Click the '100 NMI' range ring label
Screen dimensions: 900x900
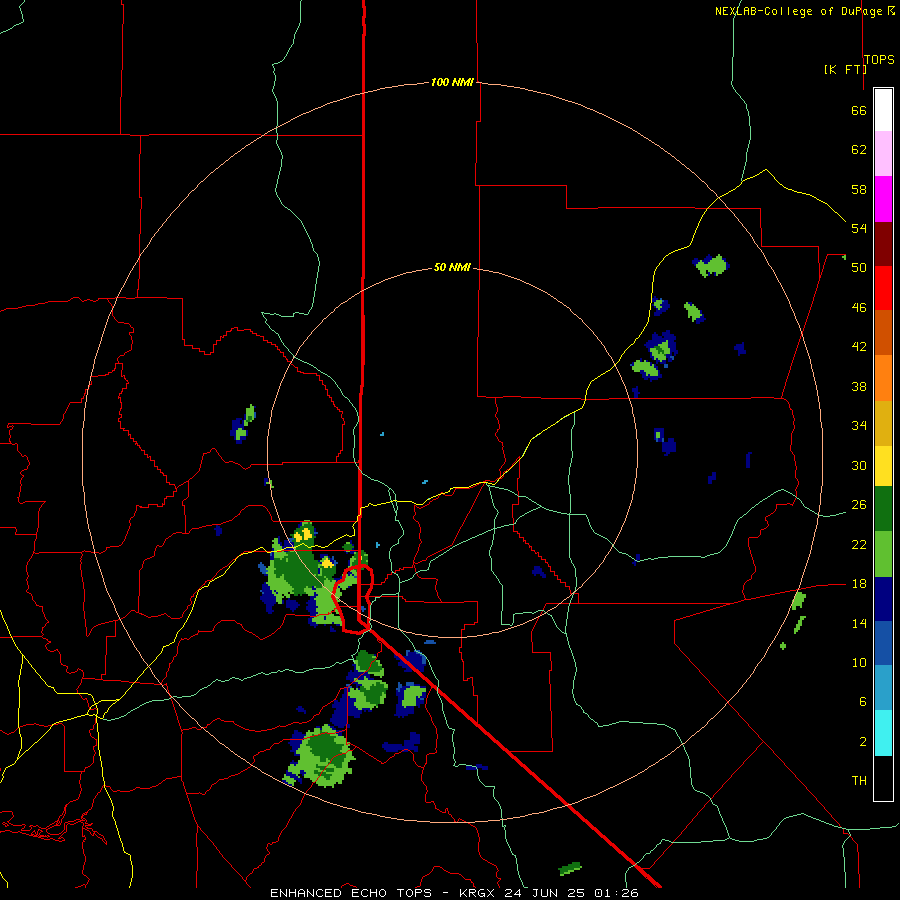[x=452, y=82]
